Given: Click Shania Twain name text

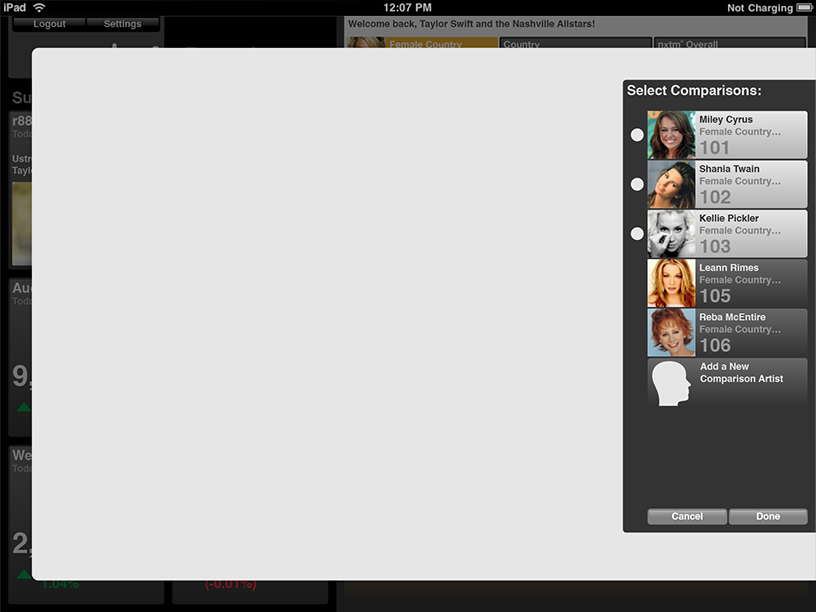Looking at the screenshot, I should pyautogui.click(x=729, y=169).
